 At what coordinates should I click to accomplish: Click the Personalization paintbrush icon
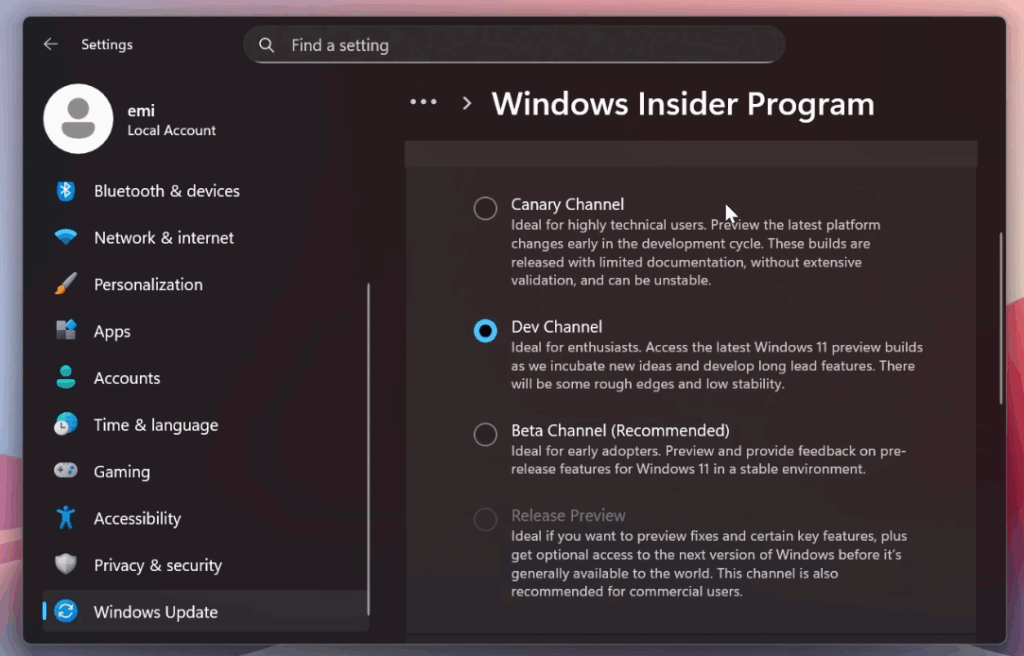coord(66,285)
